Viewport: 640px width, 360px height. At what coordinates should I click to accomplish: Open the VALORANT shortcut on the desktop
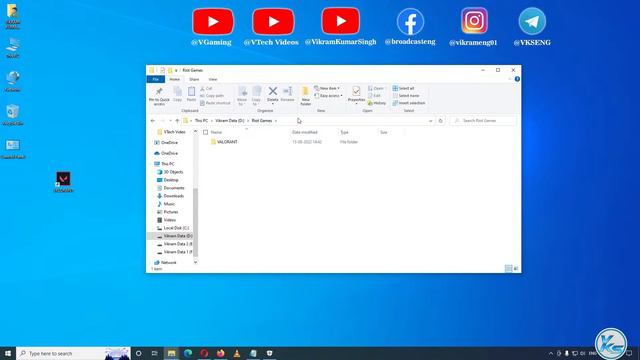63,182
